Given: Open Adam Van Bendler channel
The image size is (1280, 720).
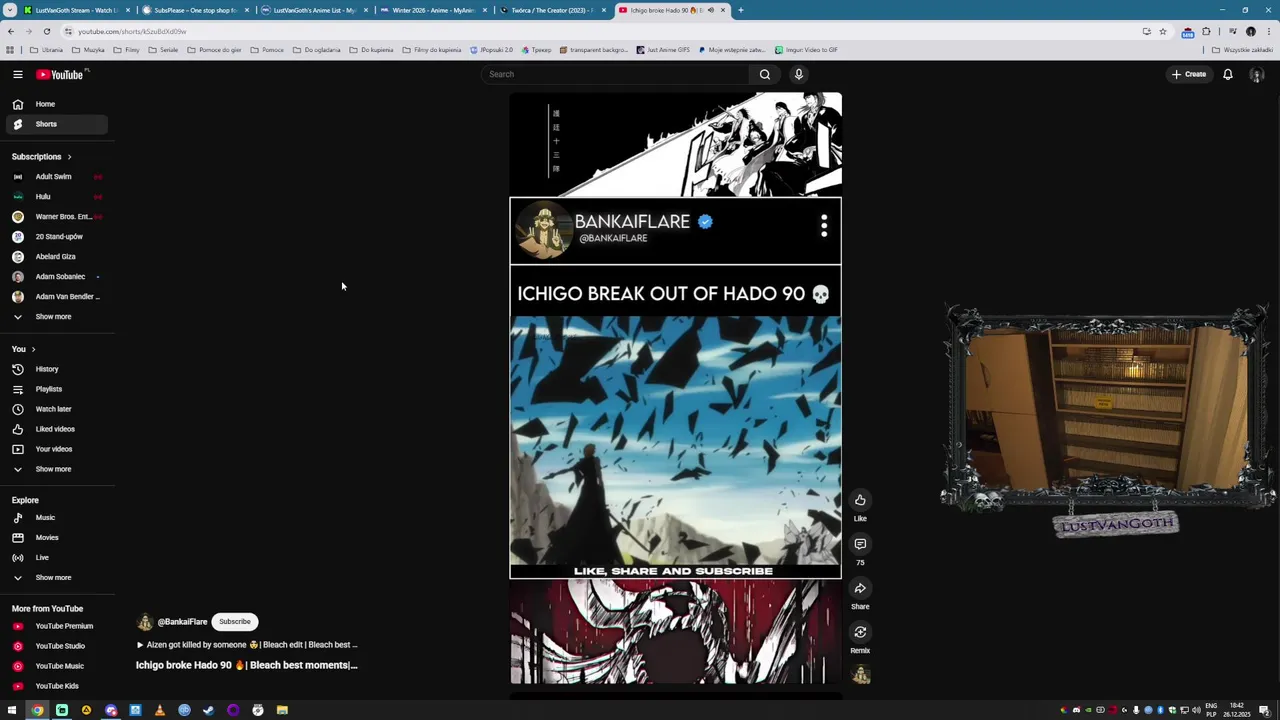Looking at the screenshot, I should [55, 297].
